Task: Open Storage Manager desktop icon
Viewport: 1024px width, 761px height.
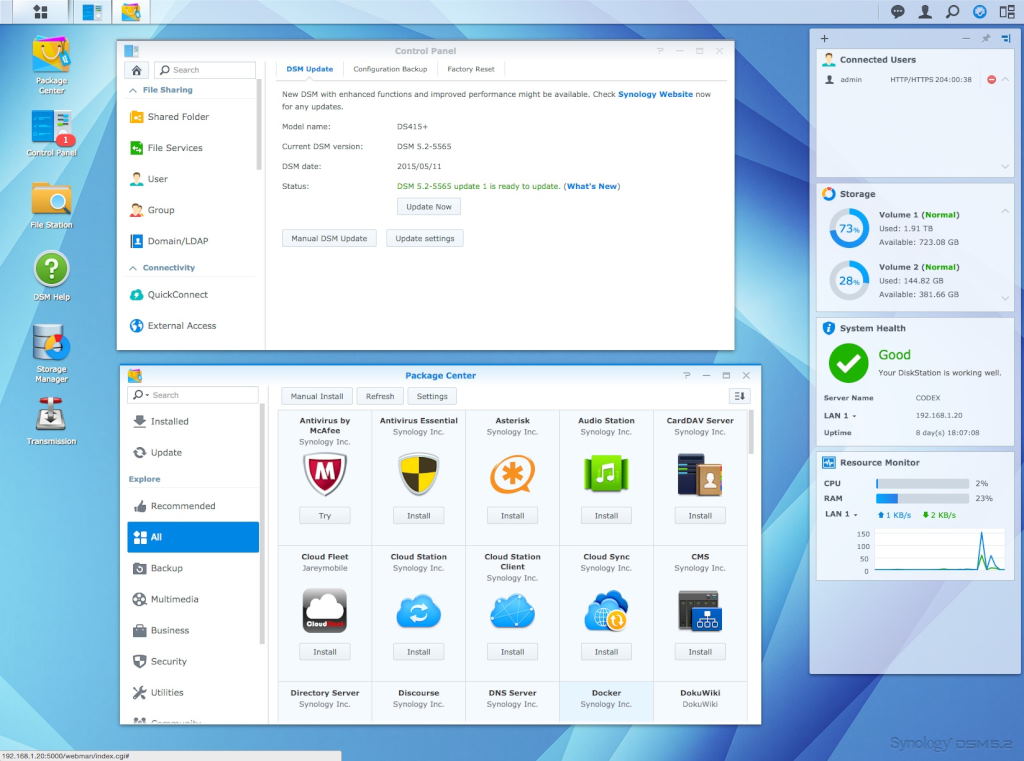Action: tap(52, 353)
